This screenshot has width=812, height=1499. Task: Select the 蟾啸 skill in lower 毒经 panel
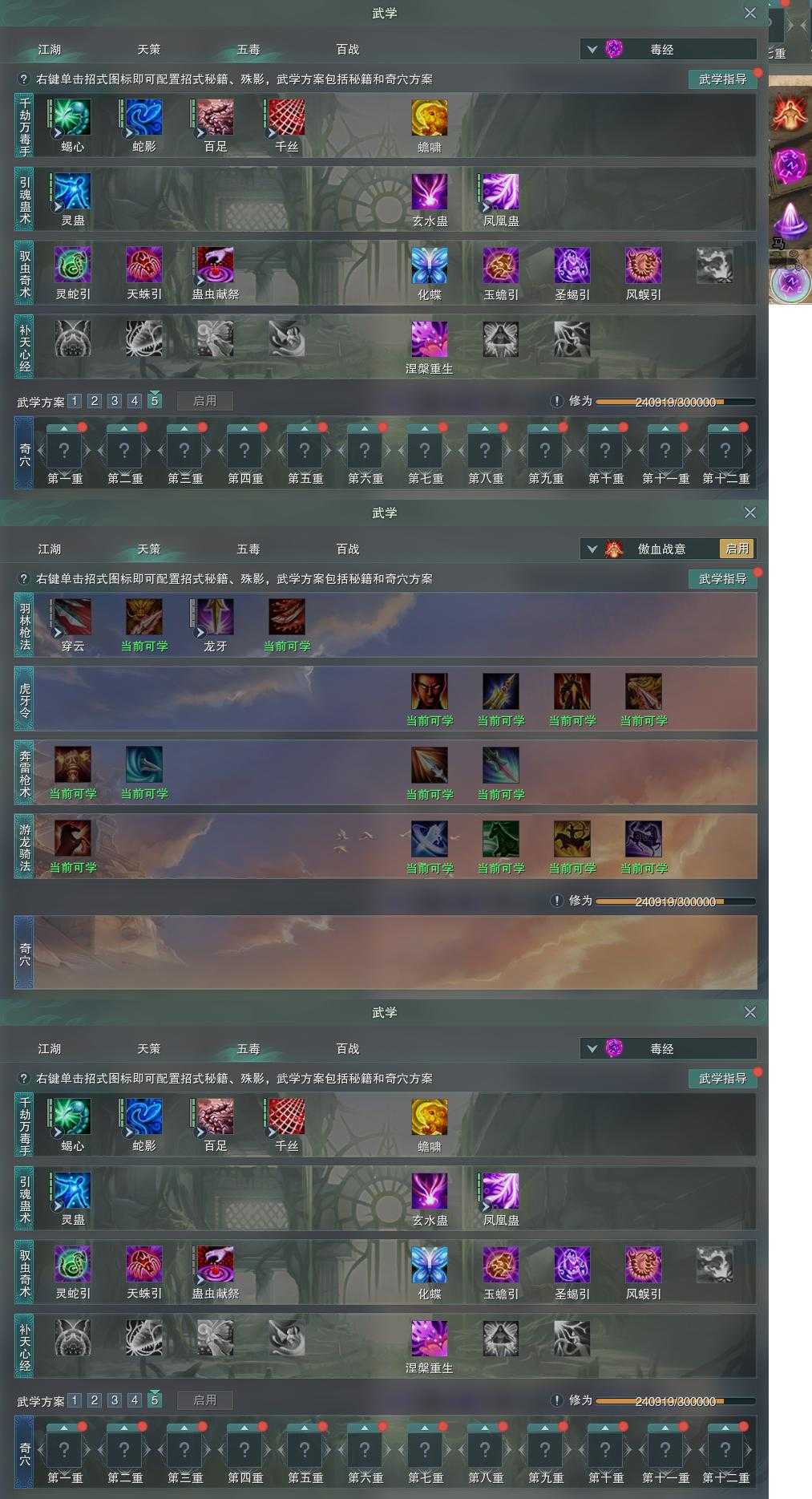click(x=430, y=1117)
